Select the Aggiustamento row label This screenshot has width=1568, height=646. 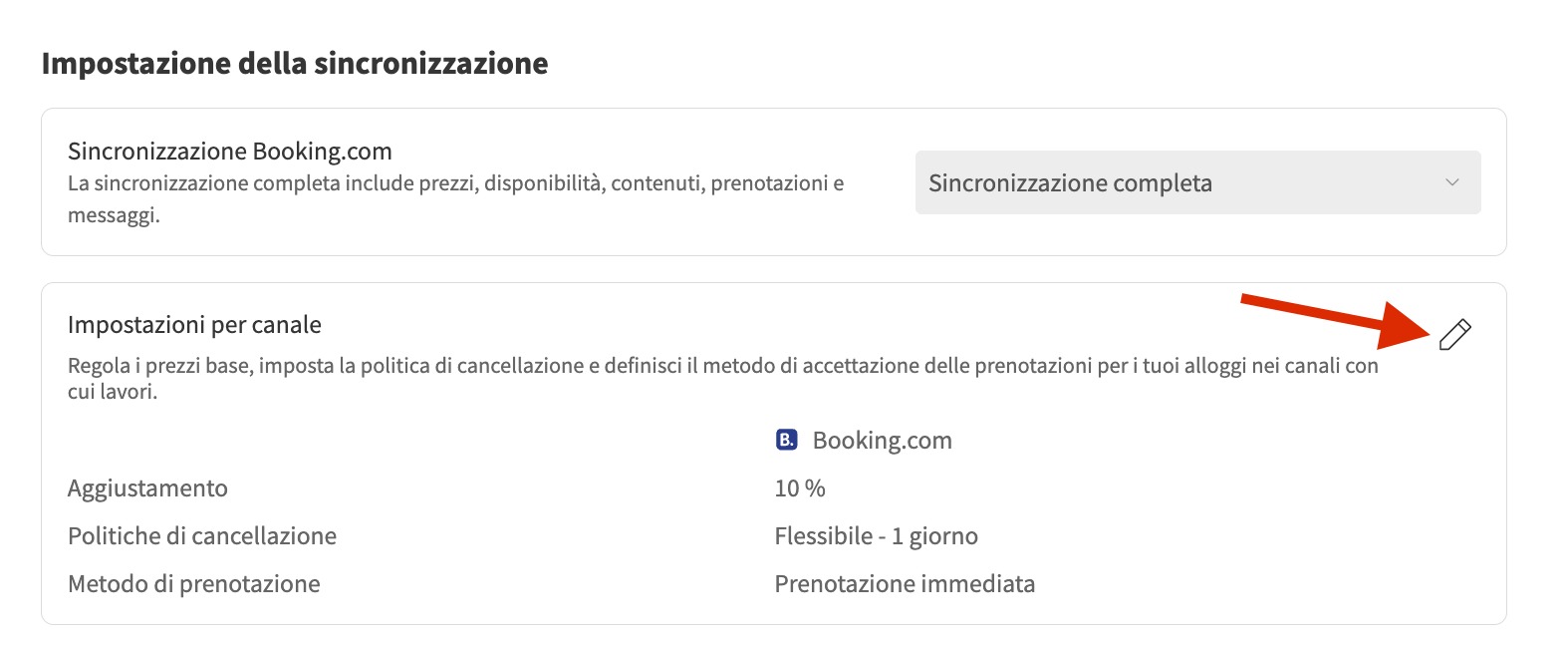(147, 488)
